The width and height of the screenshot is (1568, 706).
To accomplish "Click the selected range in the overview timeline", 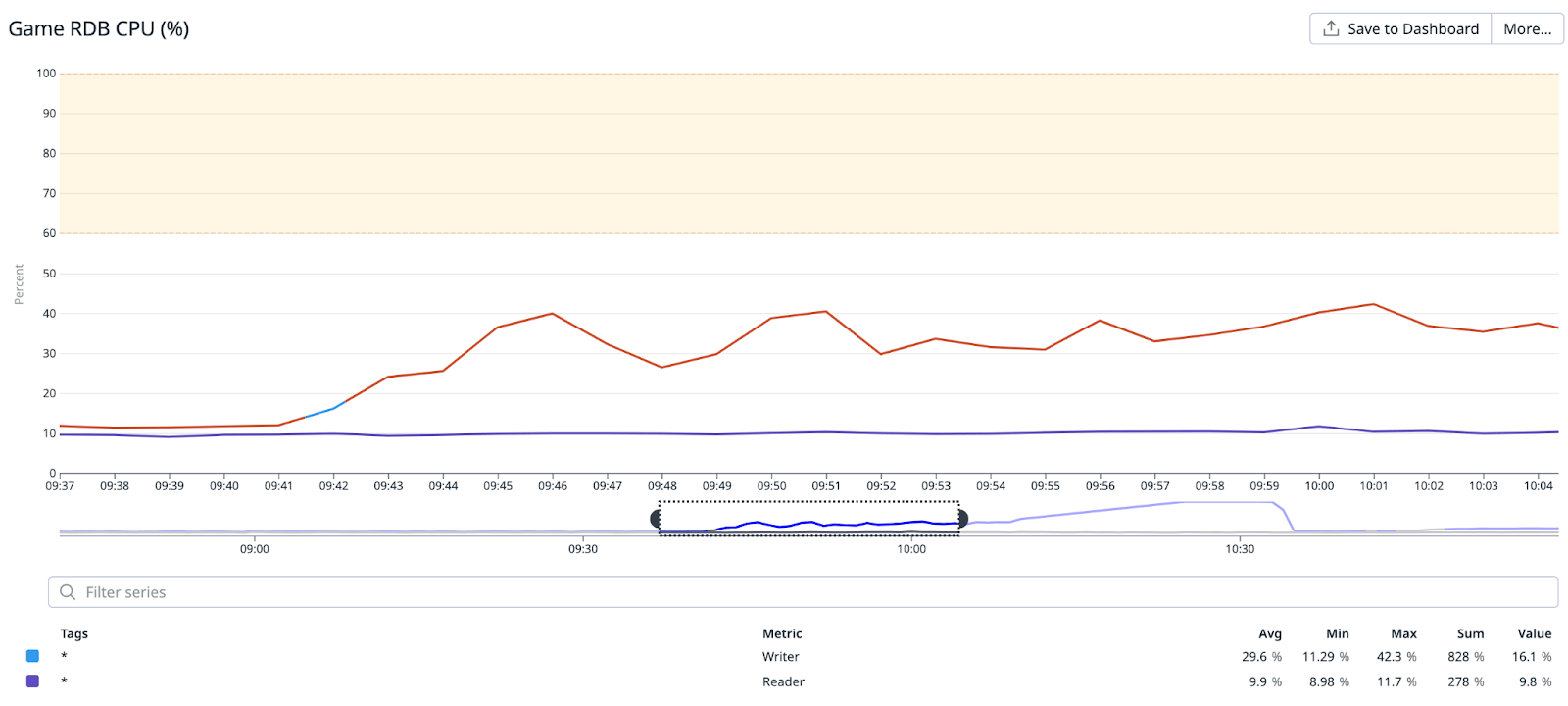I will [808, 518].
